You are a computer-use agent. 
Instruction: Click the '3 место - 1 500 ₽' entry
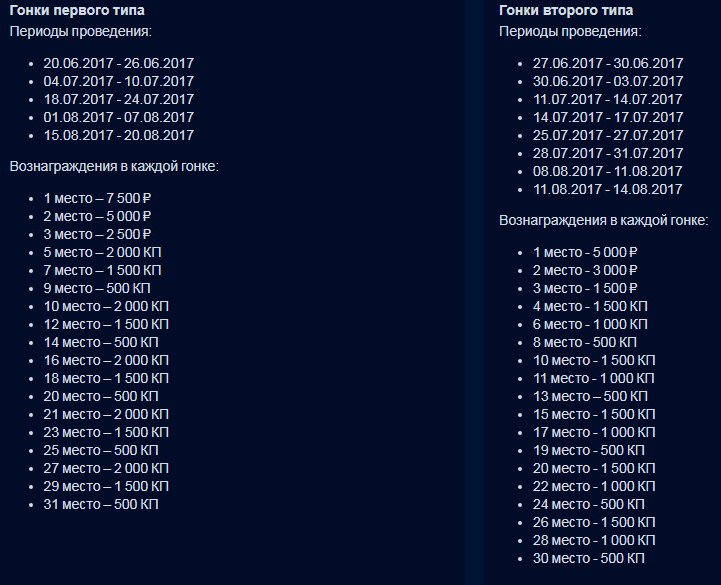pos(585,288)
